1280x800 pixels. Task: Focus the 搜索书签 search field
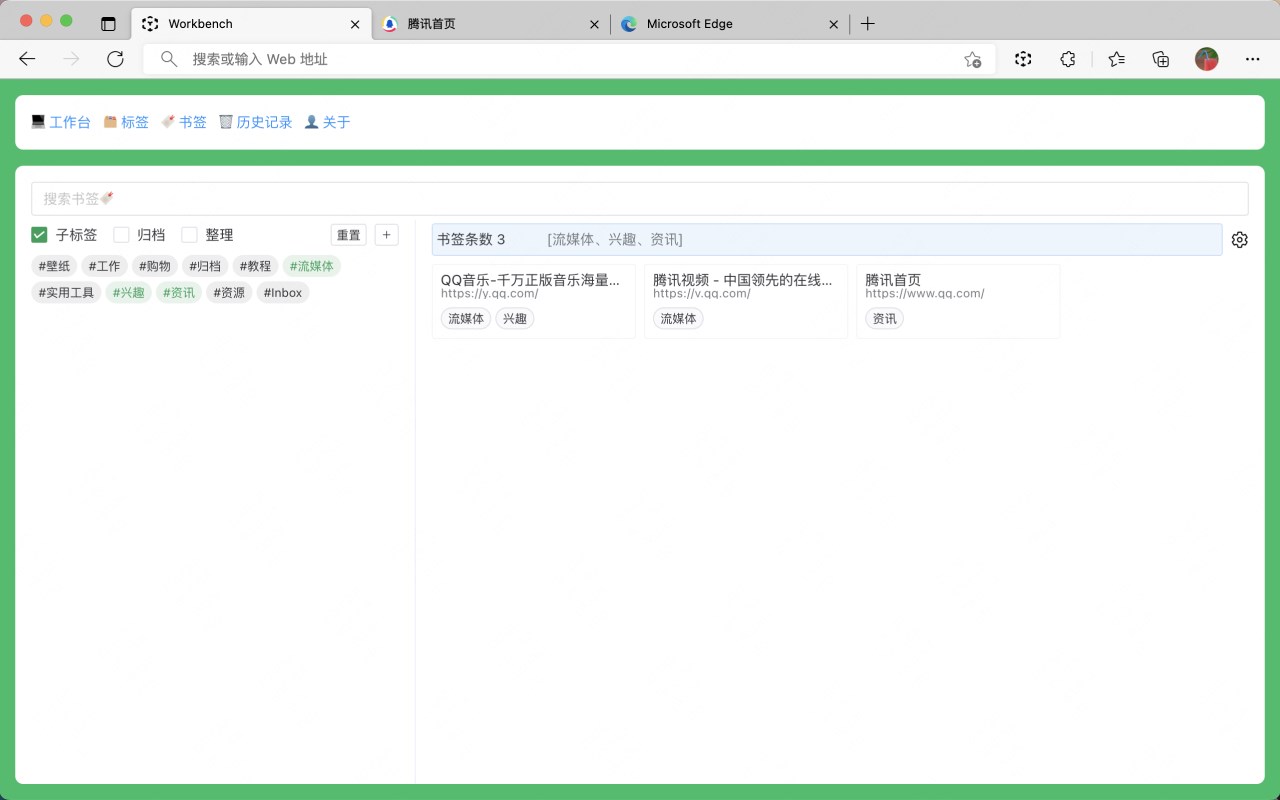(x=640, y=199)
